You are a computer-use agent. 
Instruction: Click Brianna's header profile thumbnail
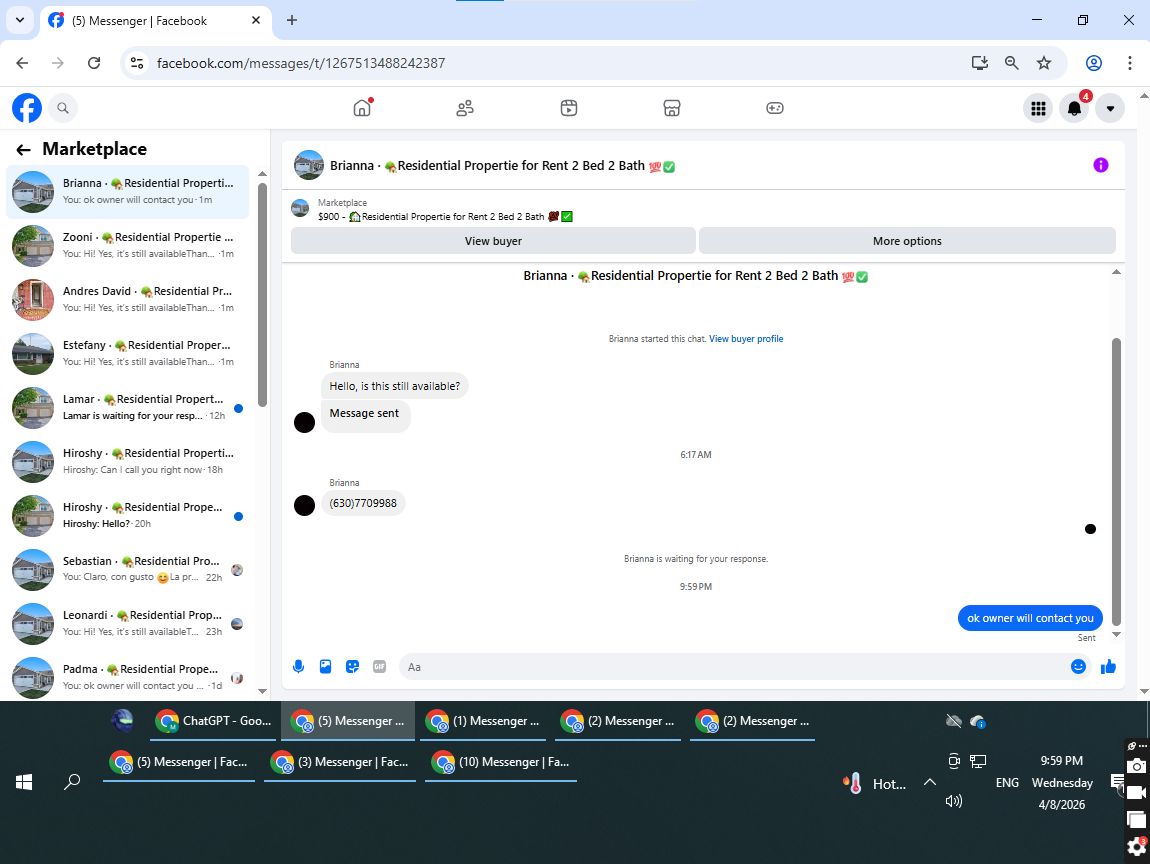pos(309,165)
